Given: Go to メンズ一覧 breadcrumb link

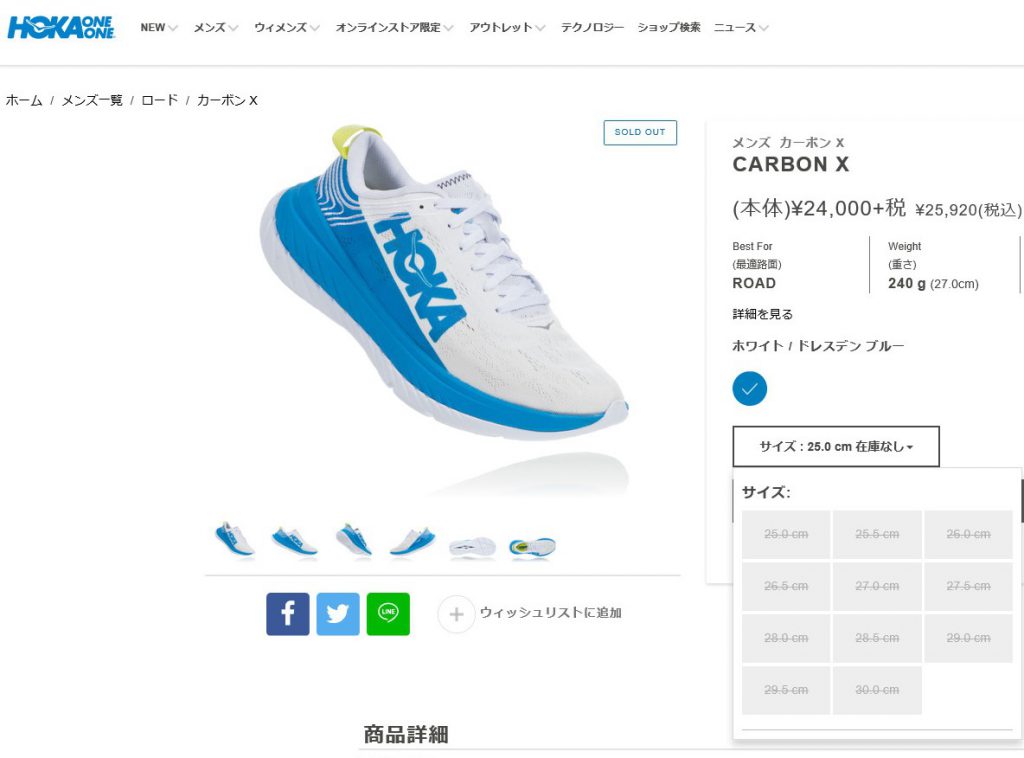Looking at the screenshot, I should click(x=92, y=101).
